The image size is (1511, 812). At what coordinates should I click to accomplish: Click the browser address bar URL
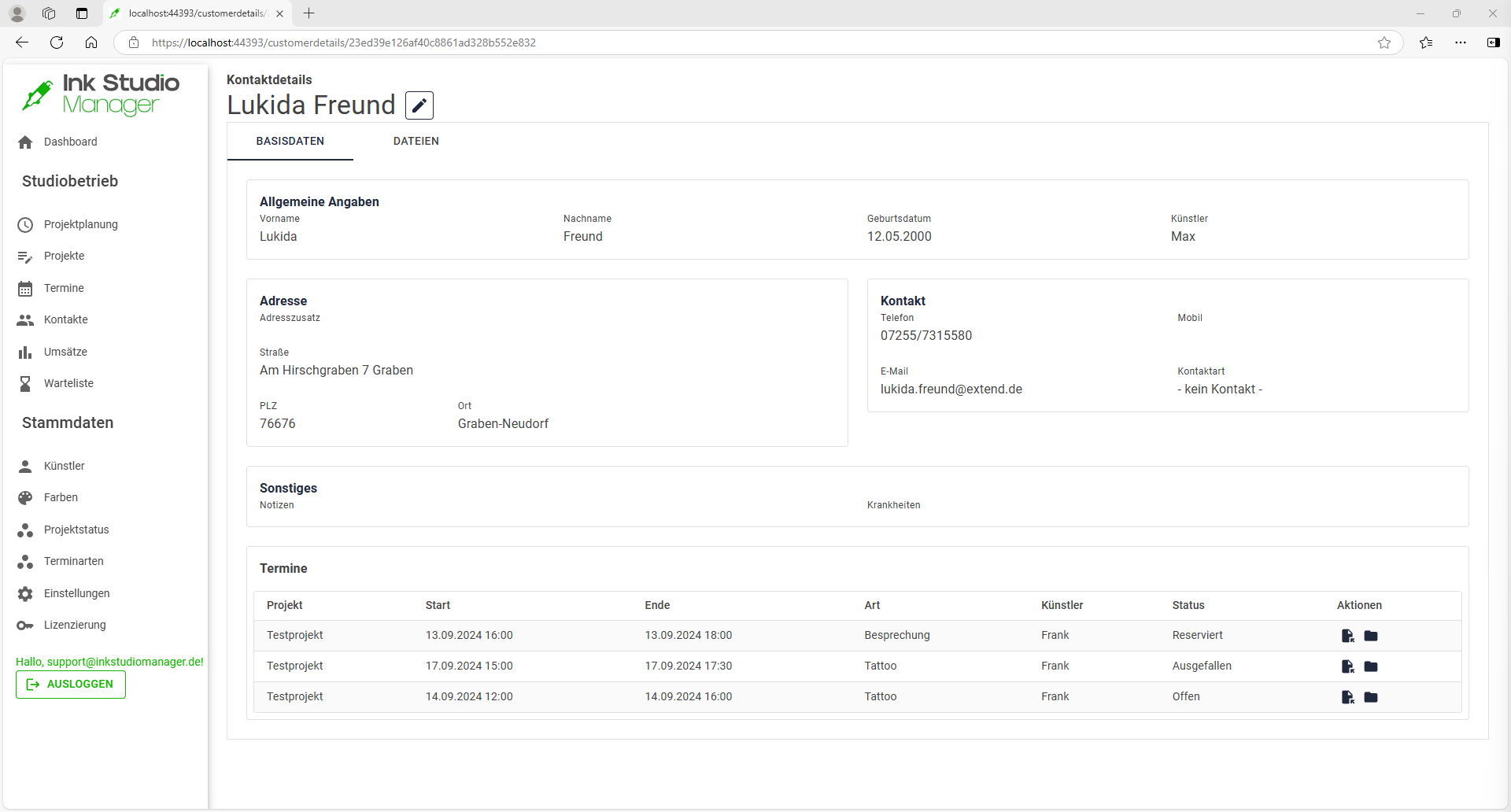(344, 42)
